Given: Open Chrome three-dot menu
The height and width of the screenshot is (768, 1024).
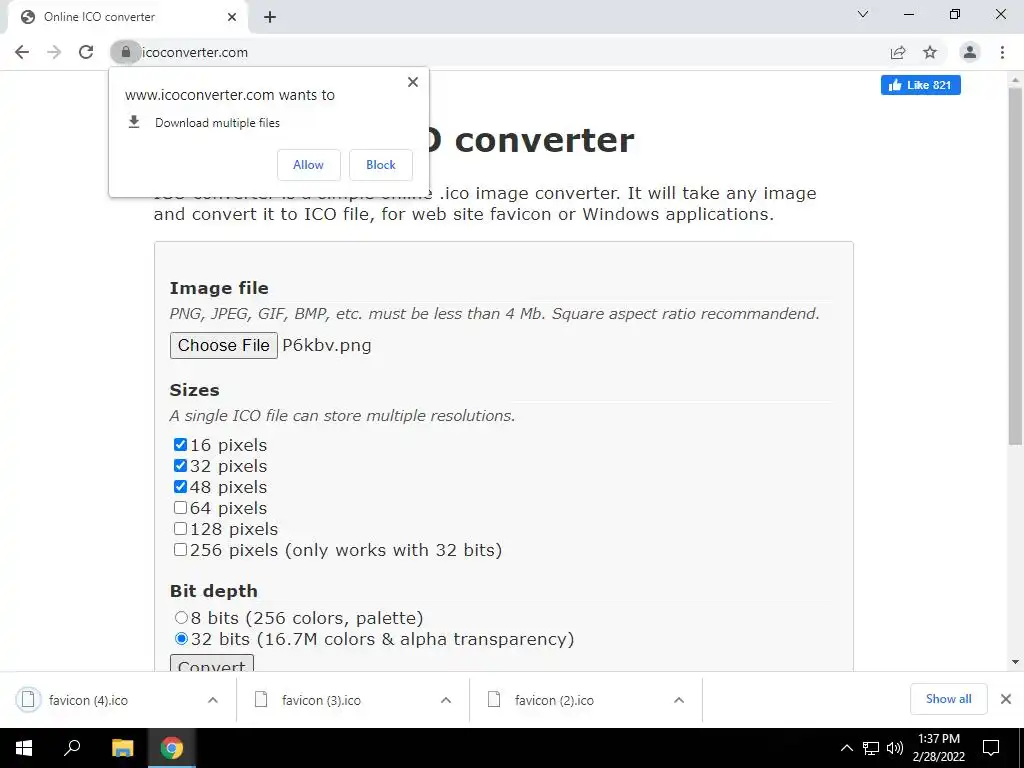Looking at the screenshot, I should (x=1002, y=52).
